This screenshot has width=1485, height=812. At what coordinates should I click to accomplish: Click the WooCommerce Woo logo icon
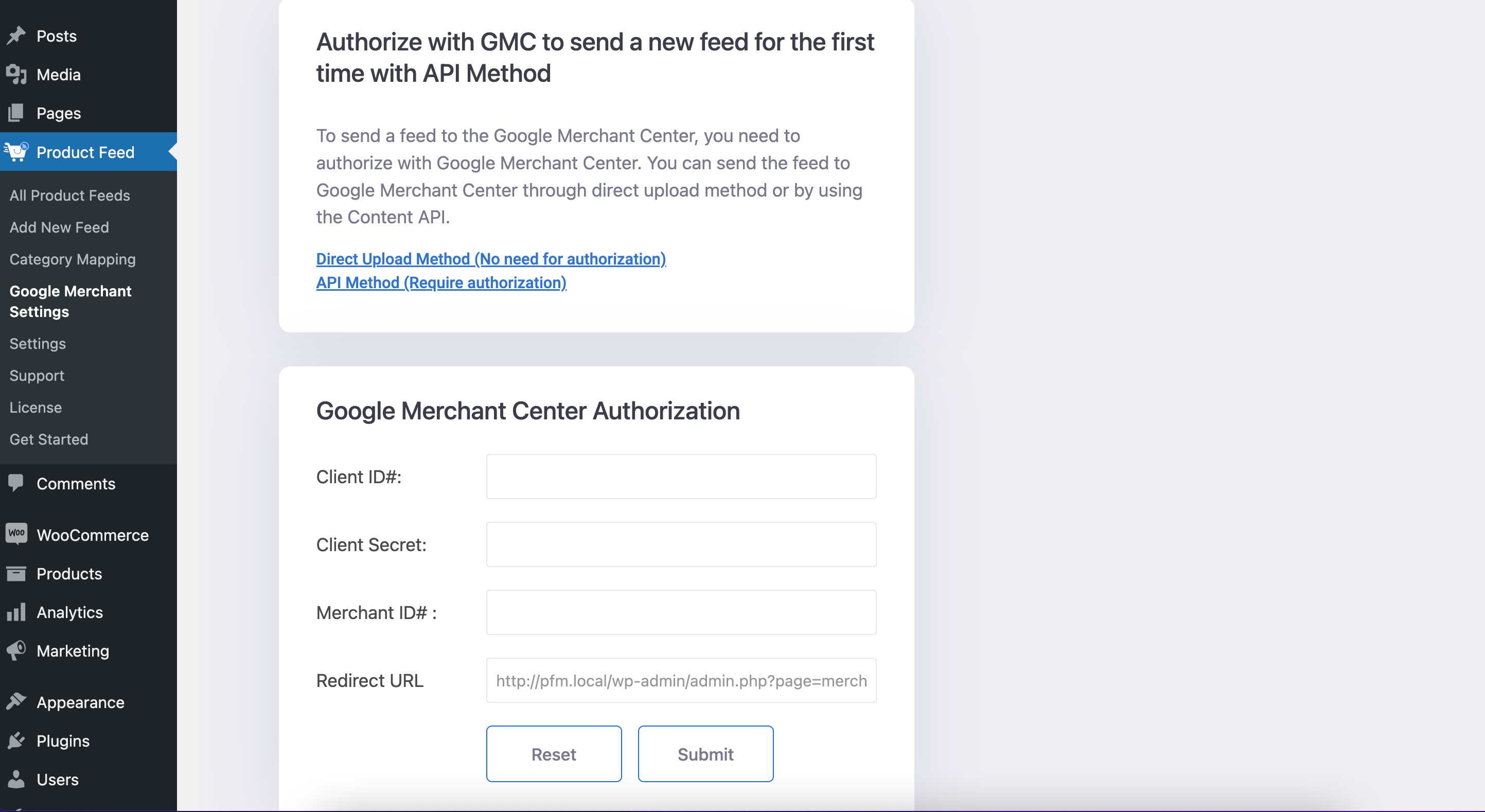pos(16,534)
